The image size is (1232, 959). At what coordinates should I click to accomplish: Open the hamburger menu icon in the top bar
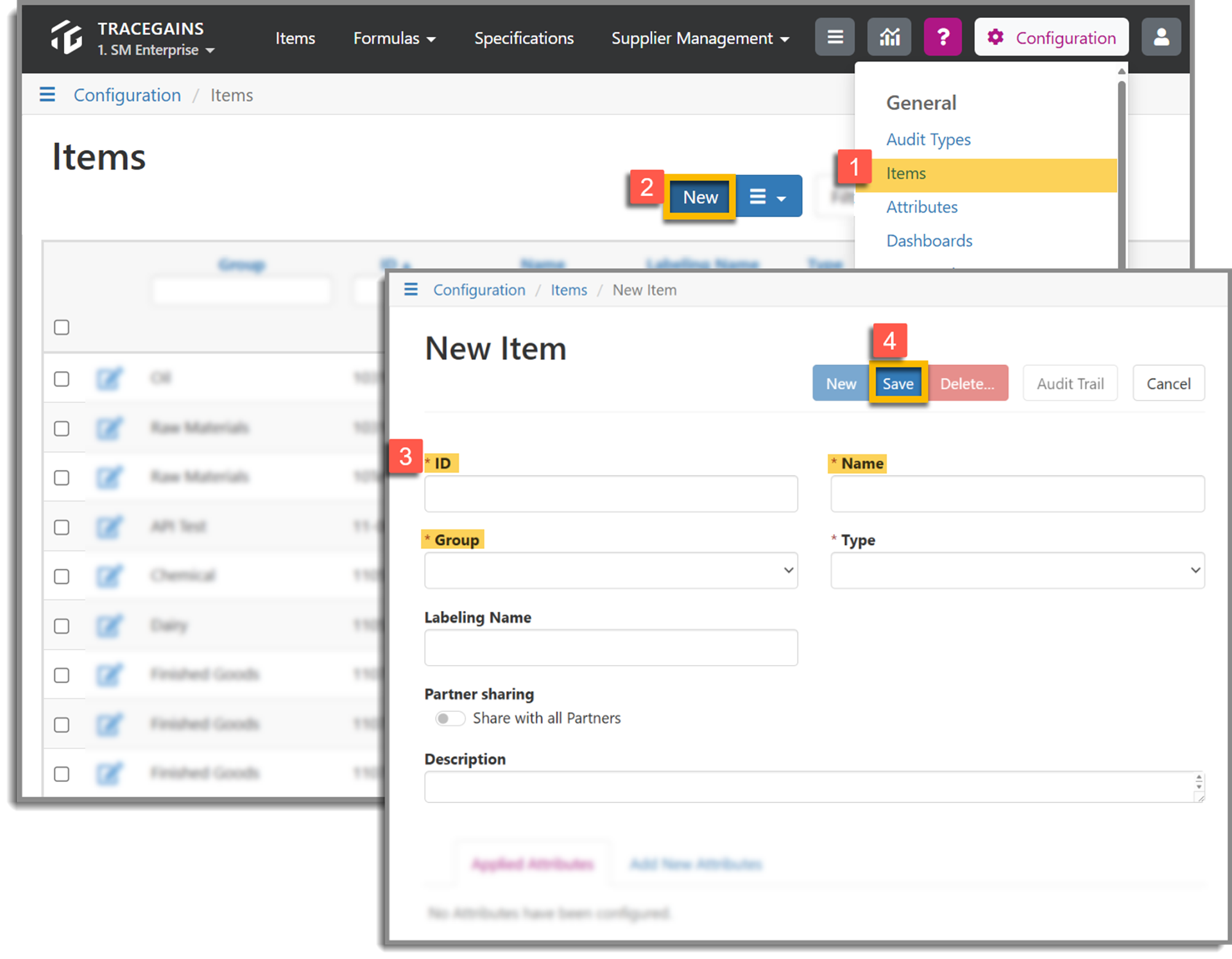(834, 37)
